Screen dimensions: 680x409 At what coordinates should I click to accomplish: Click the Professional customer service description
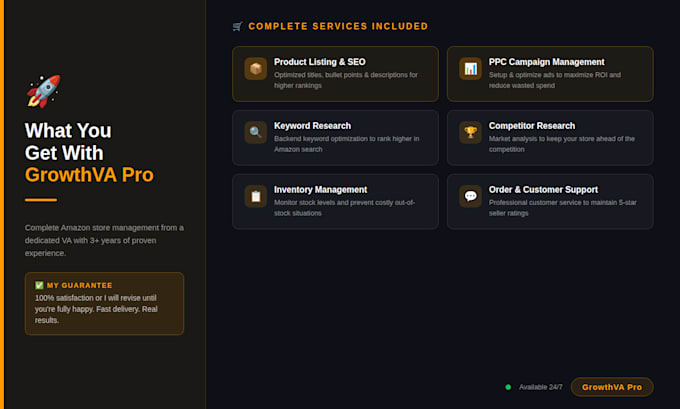click(x=562, y=208)
